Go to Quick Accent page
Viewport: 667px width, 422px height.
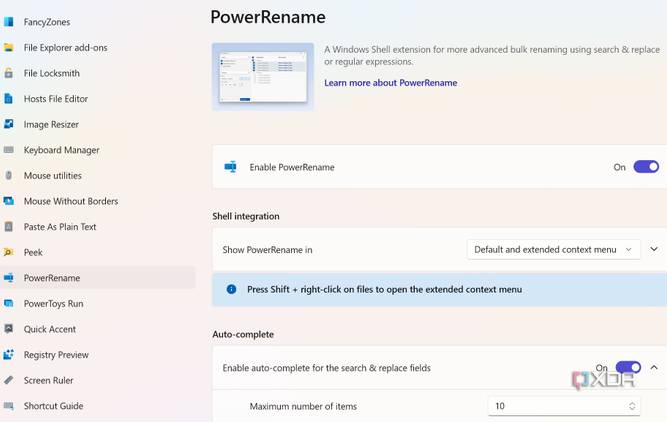50,329
